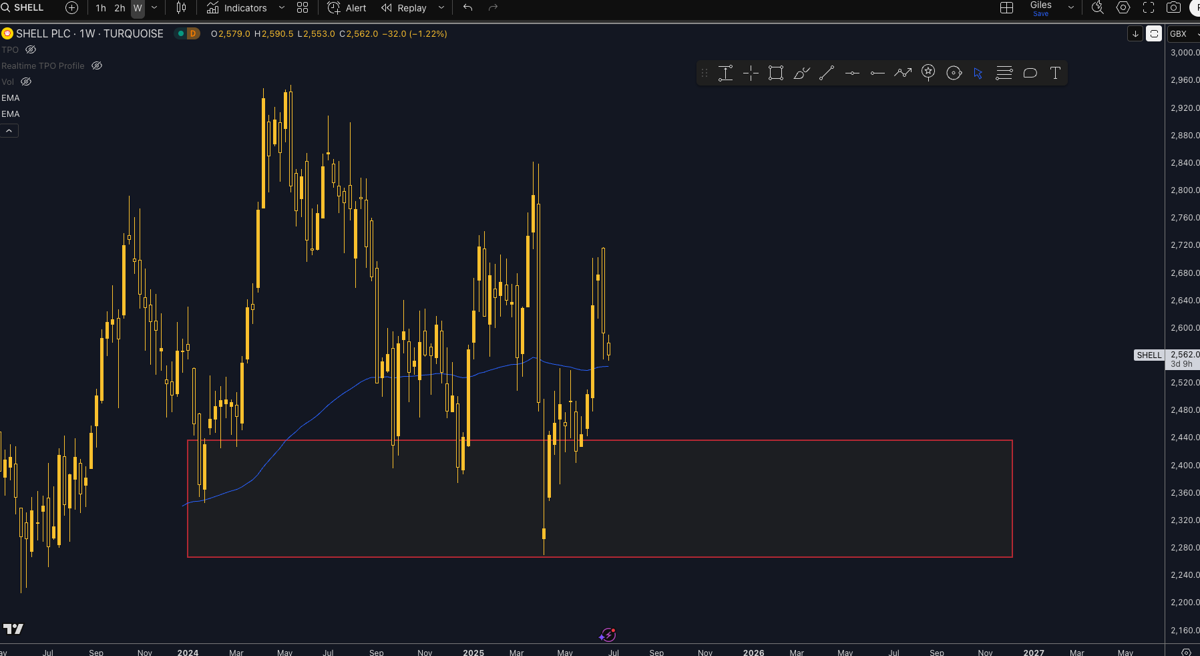The height and width of the screenshot is (656, 1200).
Task: Click the orange D data-delay badge
Action: pos(192,34)
